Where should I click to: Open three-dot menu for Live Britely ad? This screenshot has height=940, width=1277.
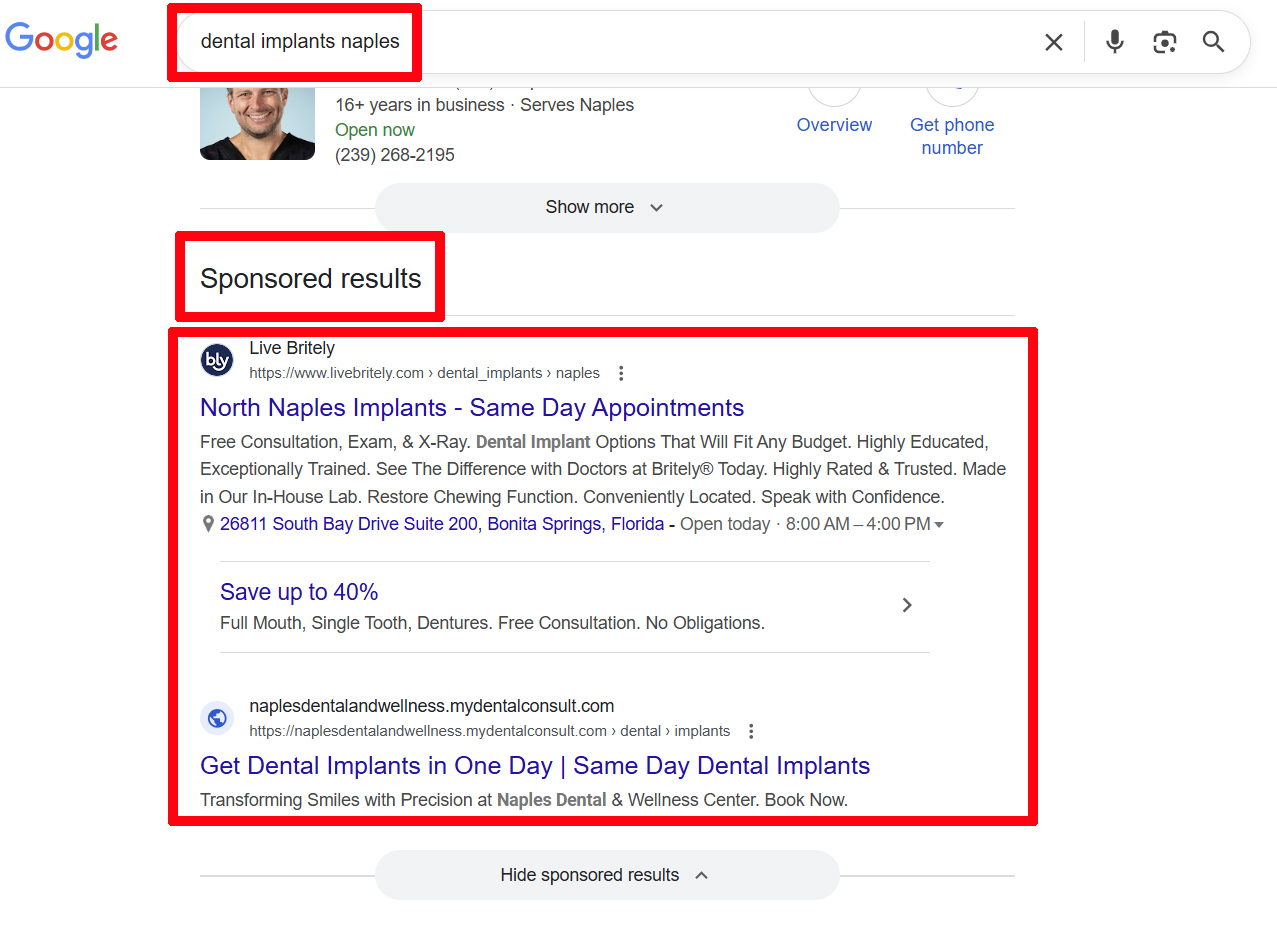[x=621, y=373]
